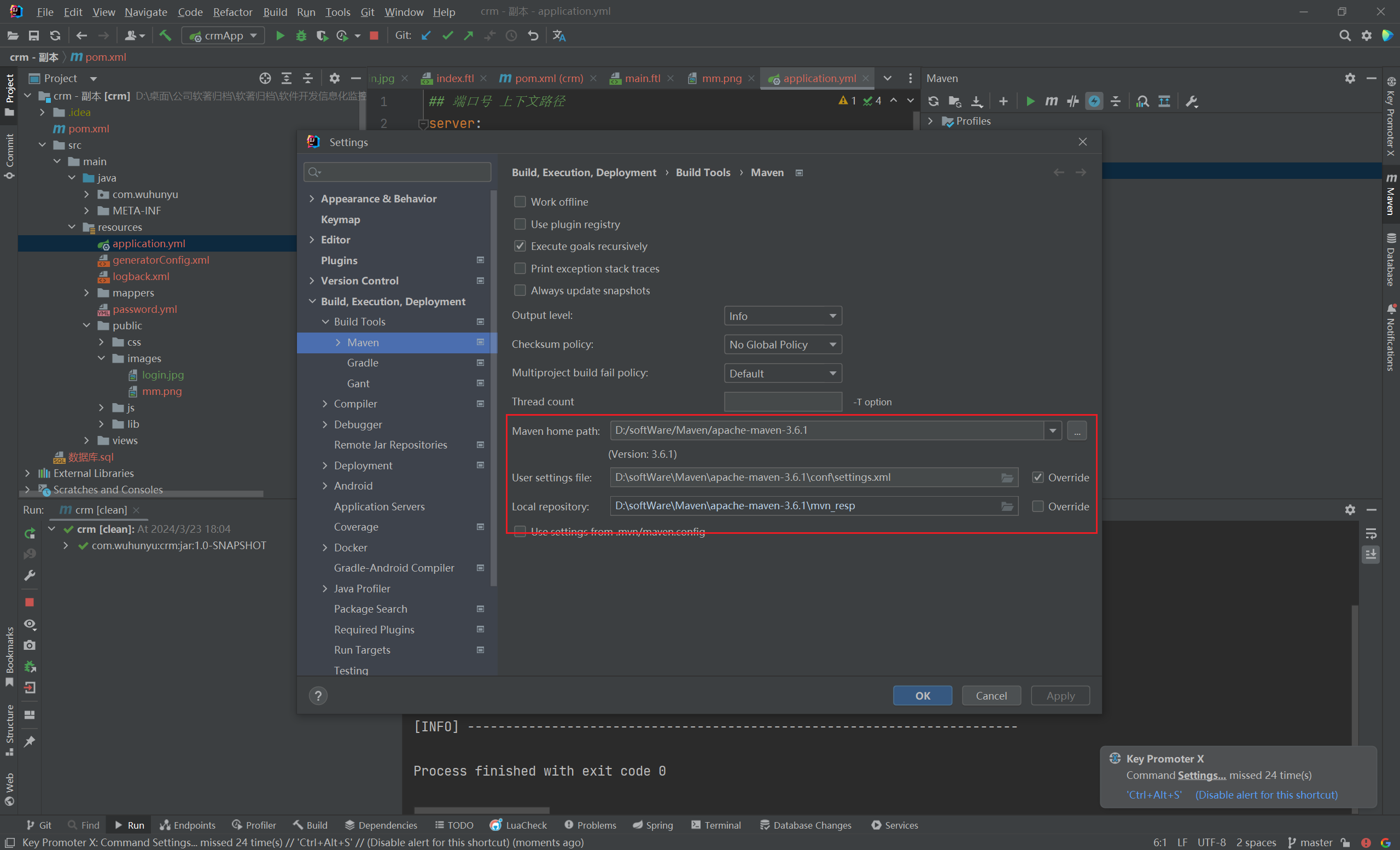The image size is (1400, 850).
Task: Commit changes with Git checkmark icon
Action: tap(448, 36)
